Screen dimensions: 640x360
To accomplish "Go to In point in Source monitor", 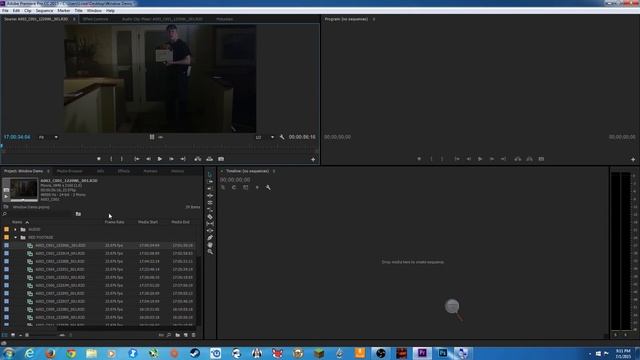I will [137, 159].
